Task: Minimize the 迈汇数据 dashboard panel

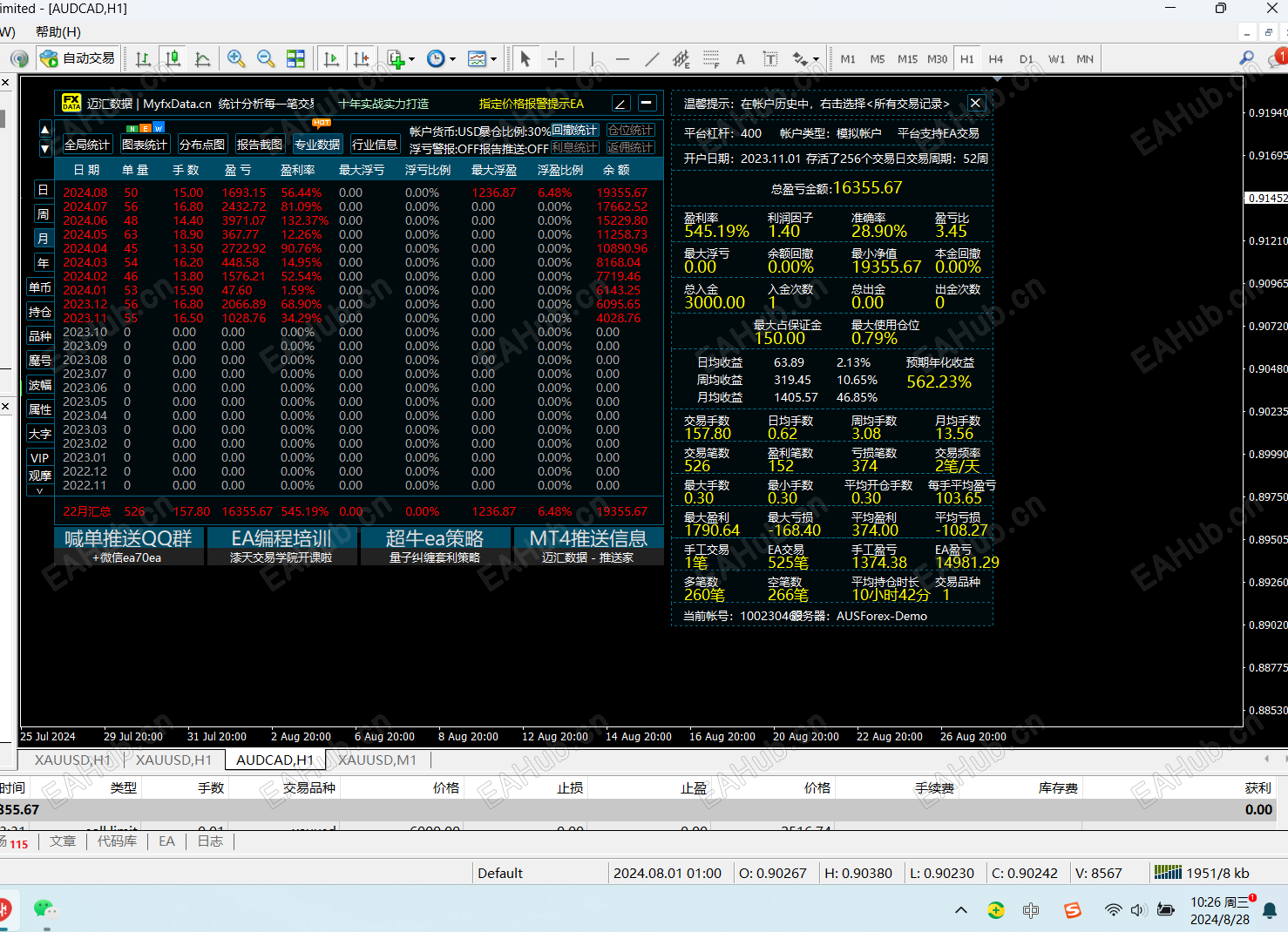Action: [647, 103]
